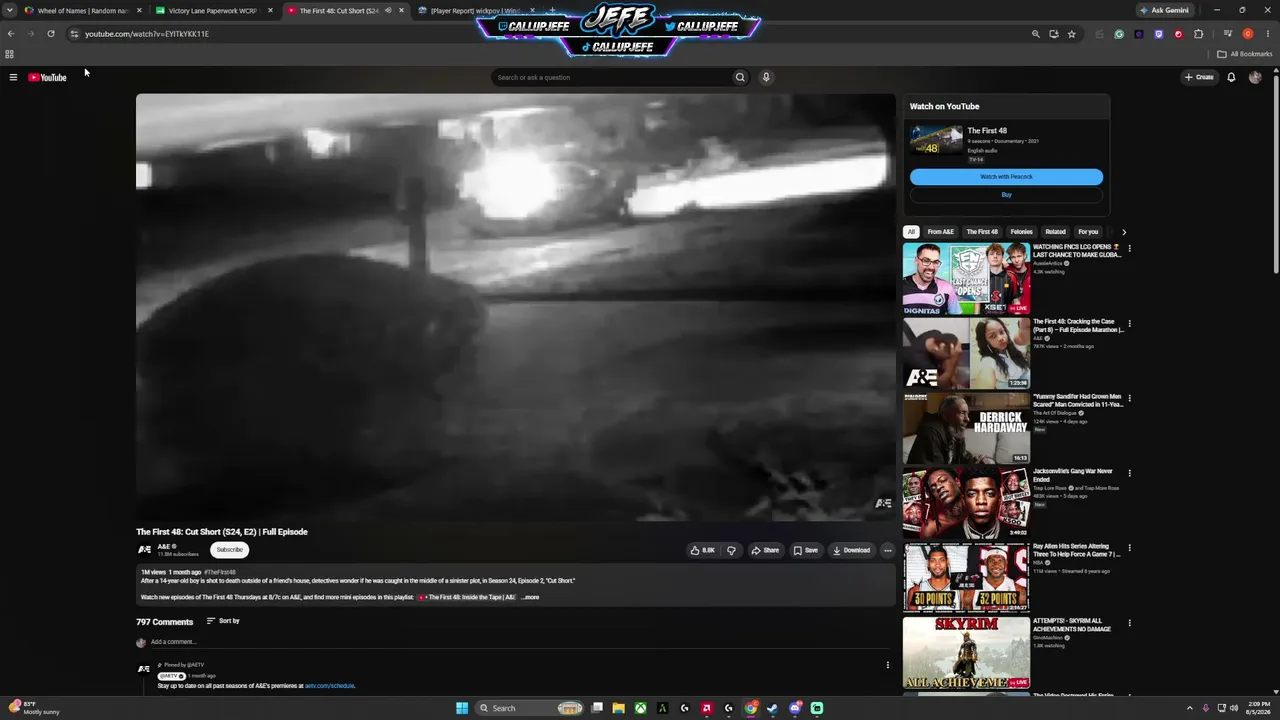Open the FNCS LCQ Opens live thumbnail
1280x720 pixels.
point(966,279)
